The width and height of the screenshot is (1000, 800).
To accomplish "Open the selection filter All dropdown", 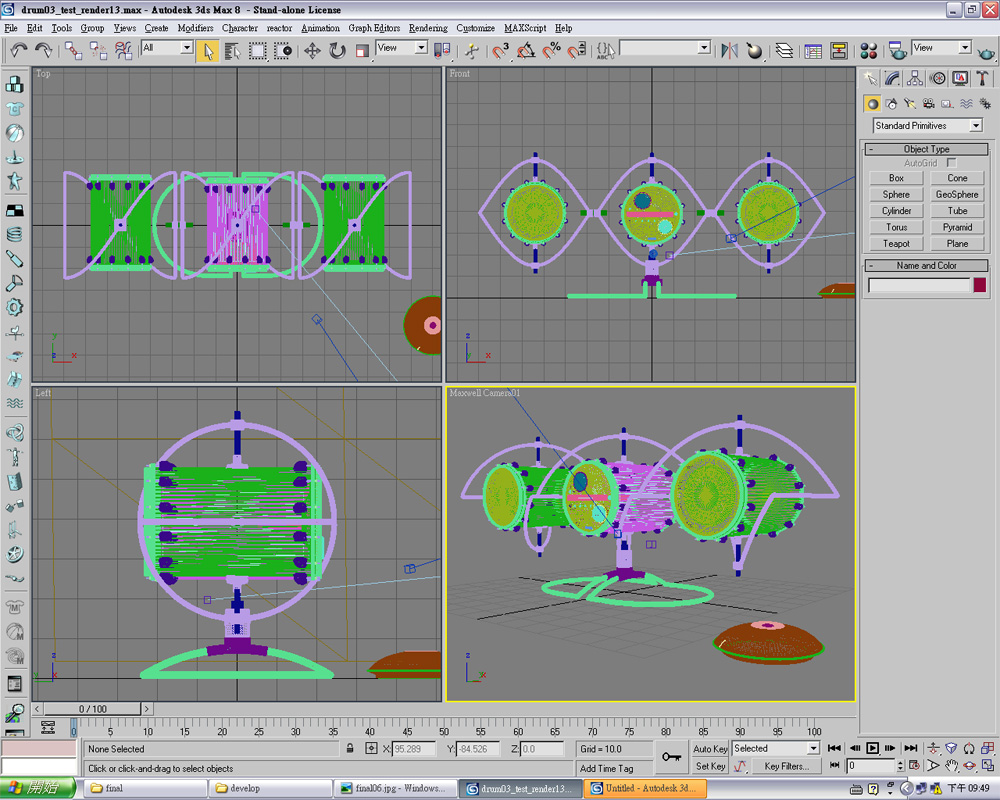I will point(167,48).
